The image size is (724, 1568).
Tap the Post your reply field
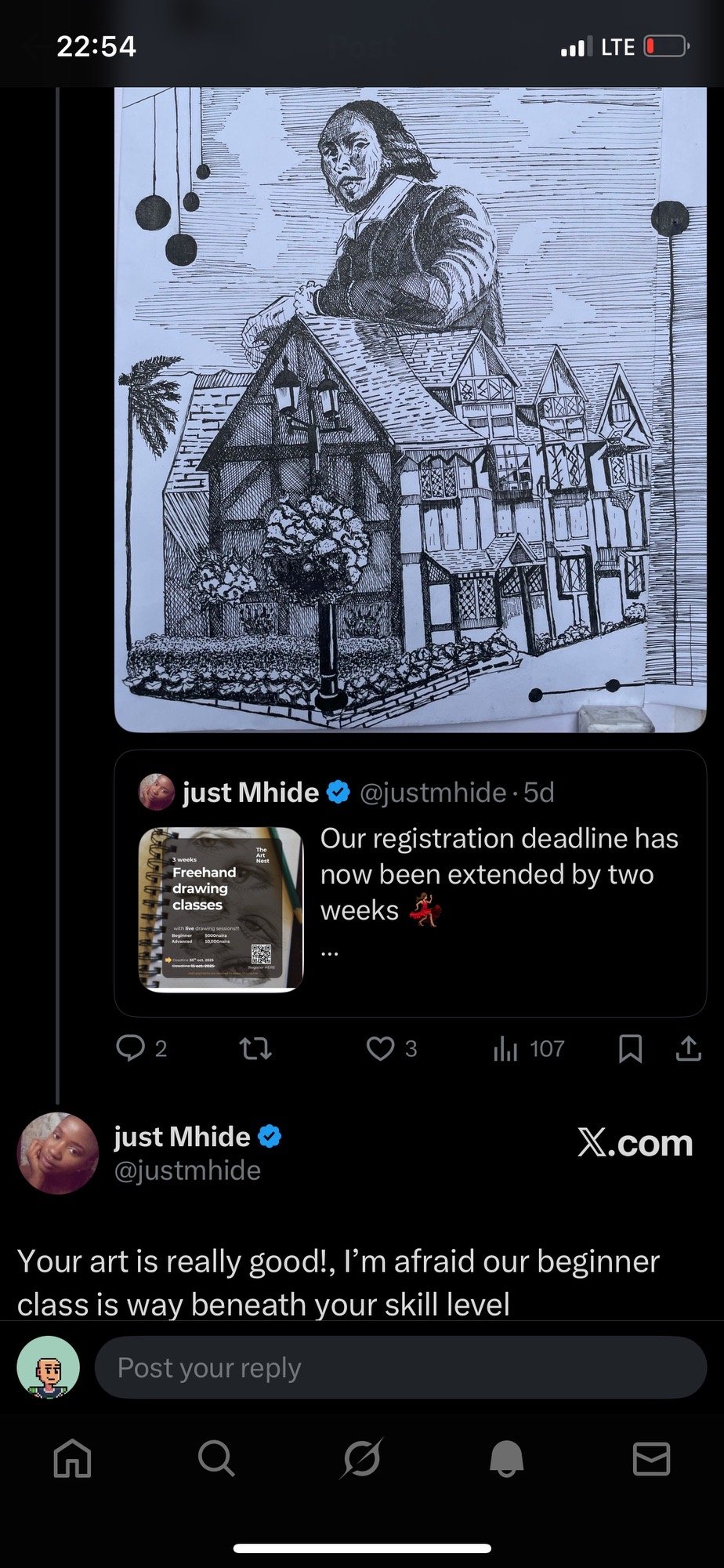pyautogui.click(x=400, y=1367)
